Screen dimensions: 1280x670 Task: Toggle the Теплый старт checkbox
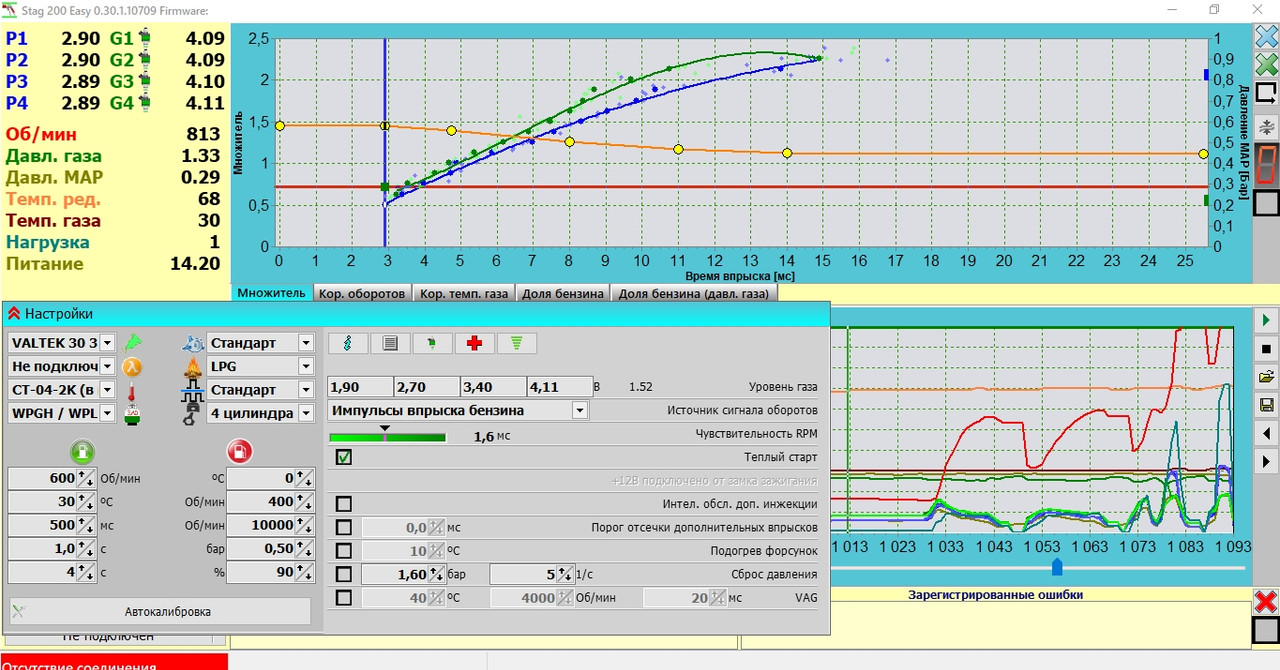tap(344, 457)
